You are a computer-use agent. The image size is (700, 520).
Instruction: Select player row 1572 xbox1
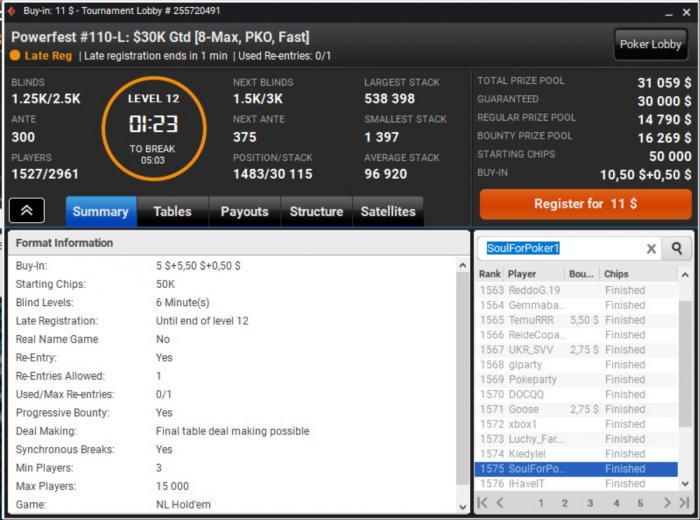(x=577, y=424)
